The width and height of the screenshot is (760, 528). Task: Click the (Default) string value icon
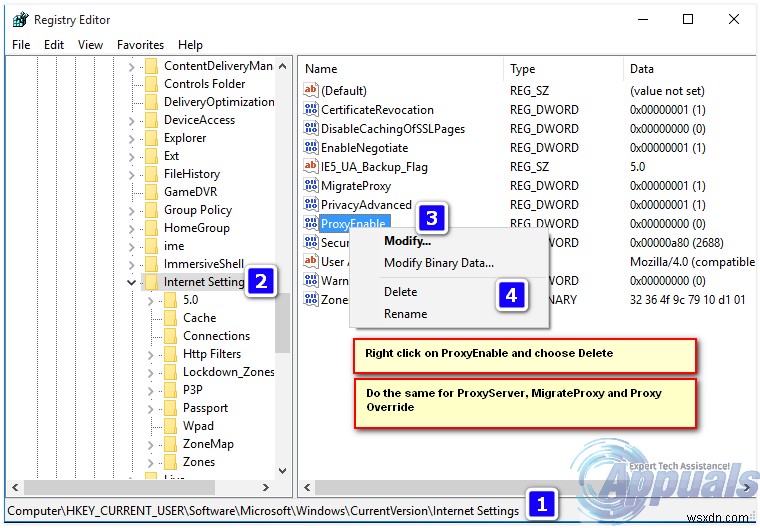311,90
